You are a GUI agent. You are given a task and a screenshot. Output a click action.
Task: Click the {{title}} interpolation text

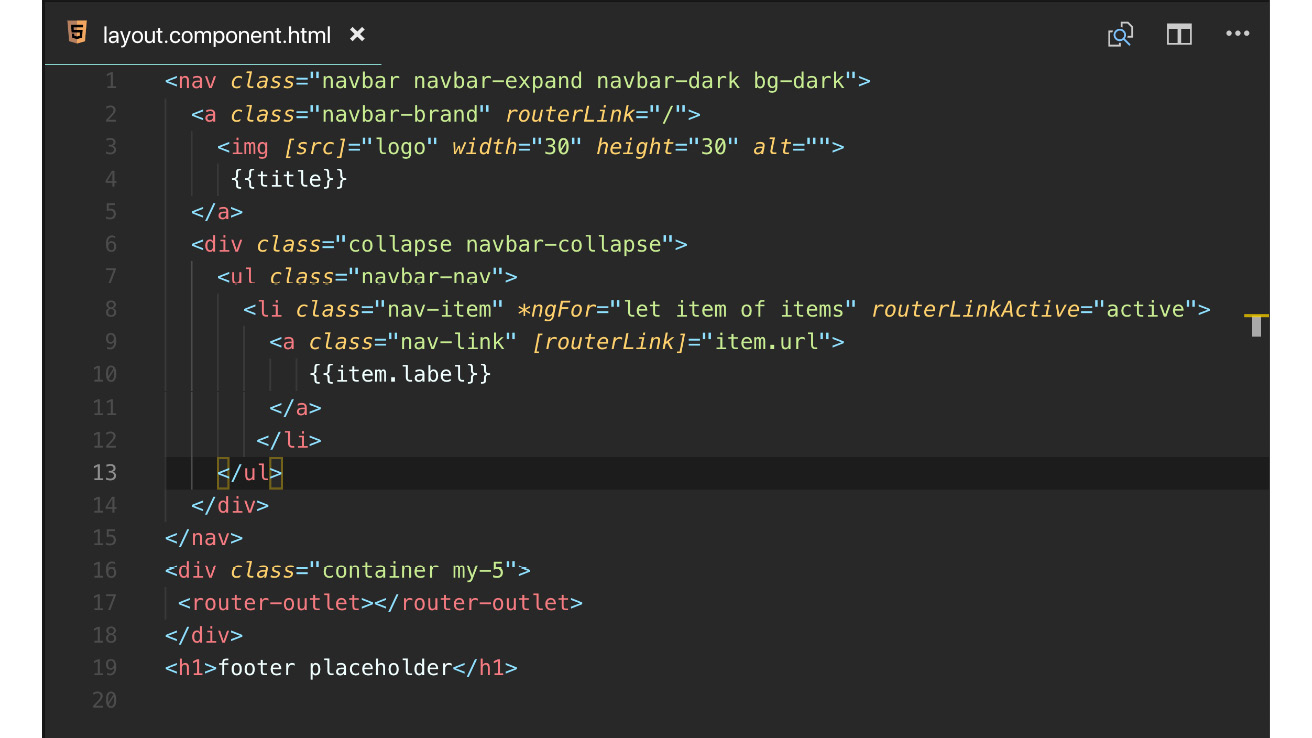(289, 179)
